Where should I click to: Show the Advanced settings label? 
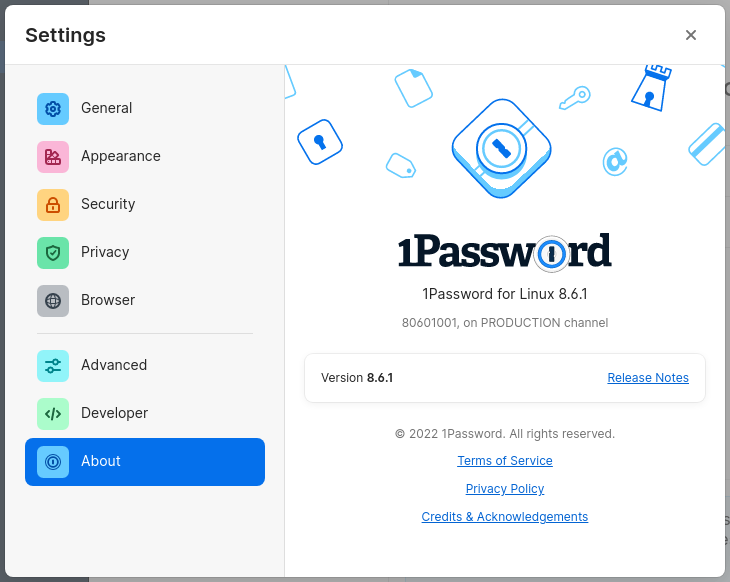tap(114, 365)
